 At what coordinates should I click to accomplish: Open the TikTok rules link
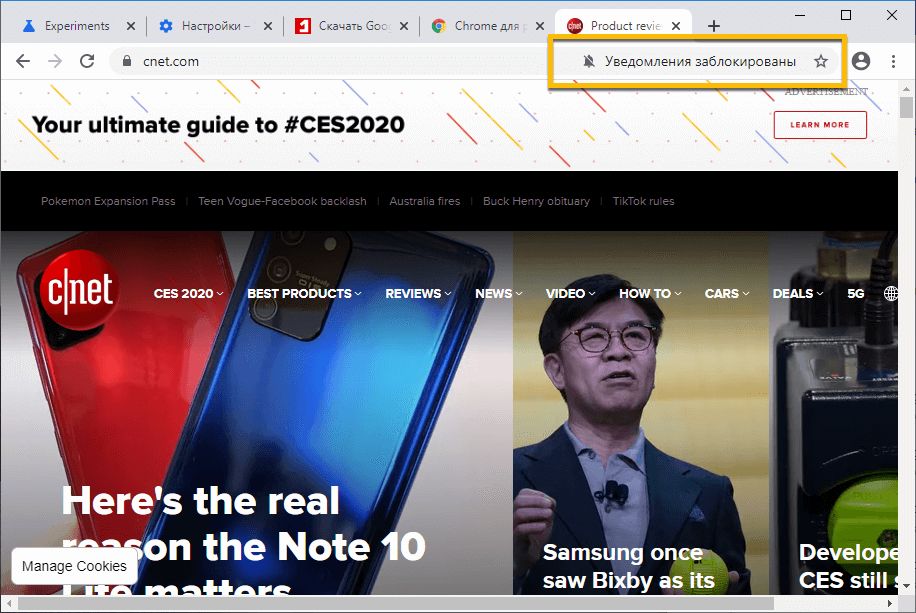[x=643, y=201]
